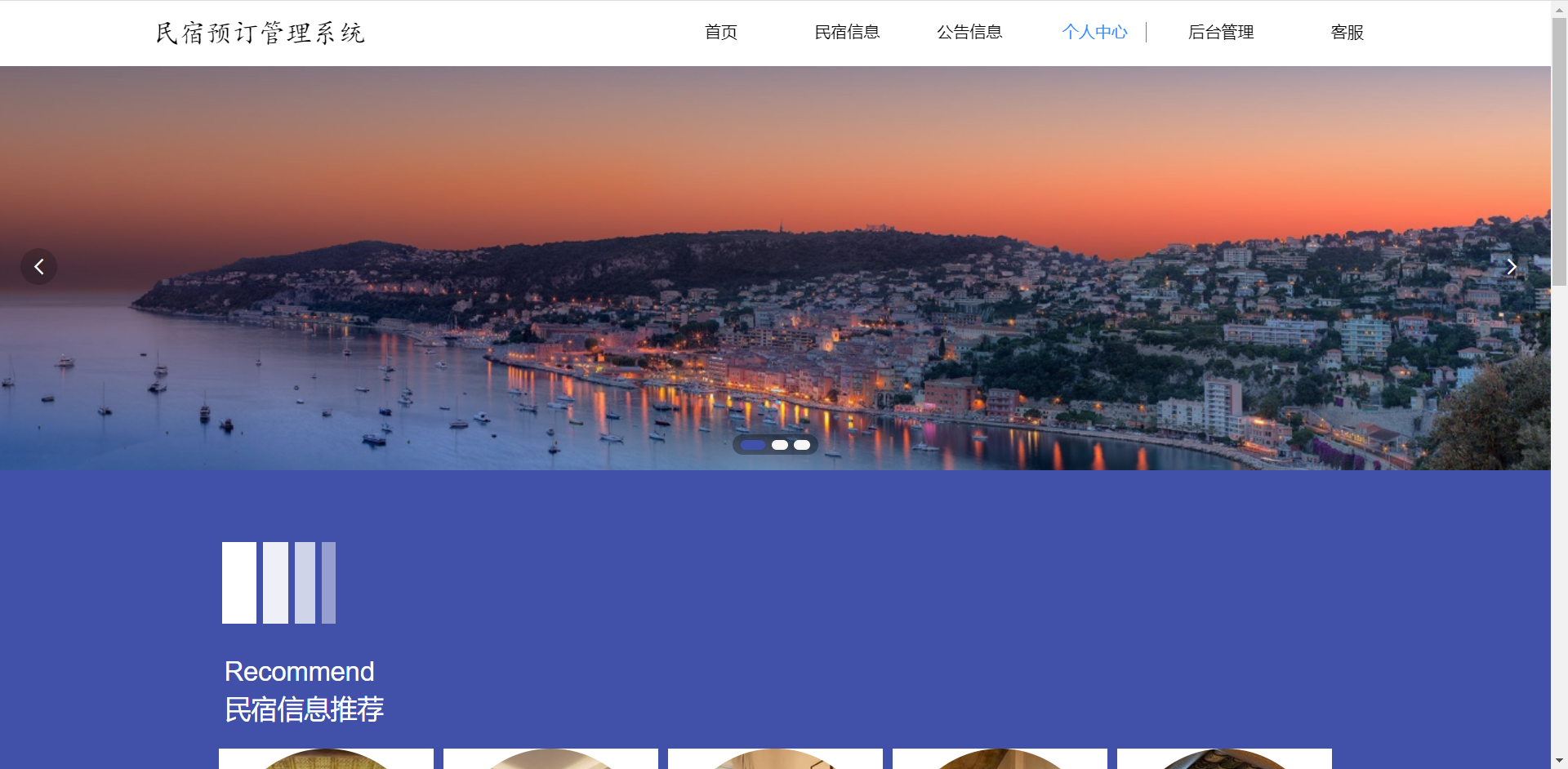Switch to the third carousel slide indicator
This screenshot has width=1568, height=769.
802,445
